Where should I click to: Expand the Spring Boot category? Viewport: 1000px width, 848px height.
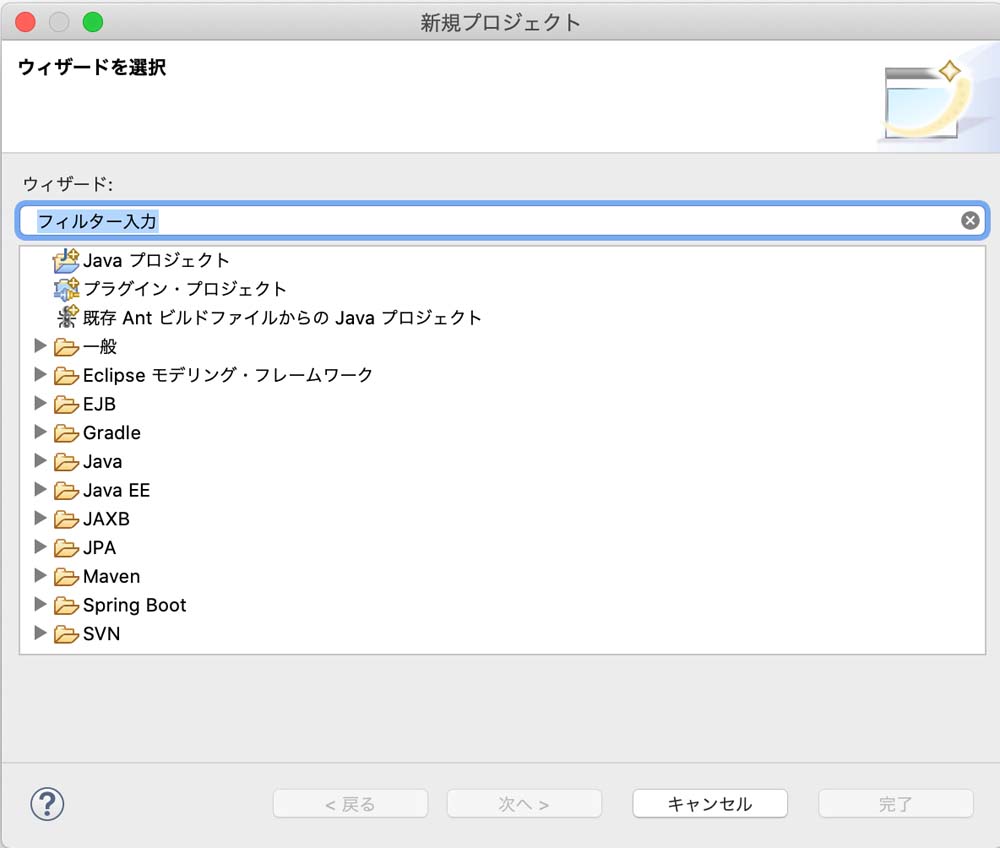(40, 604)
